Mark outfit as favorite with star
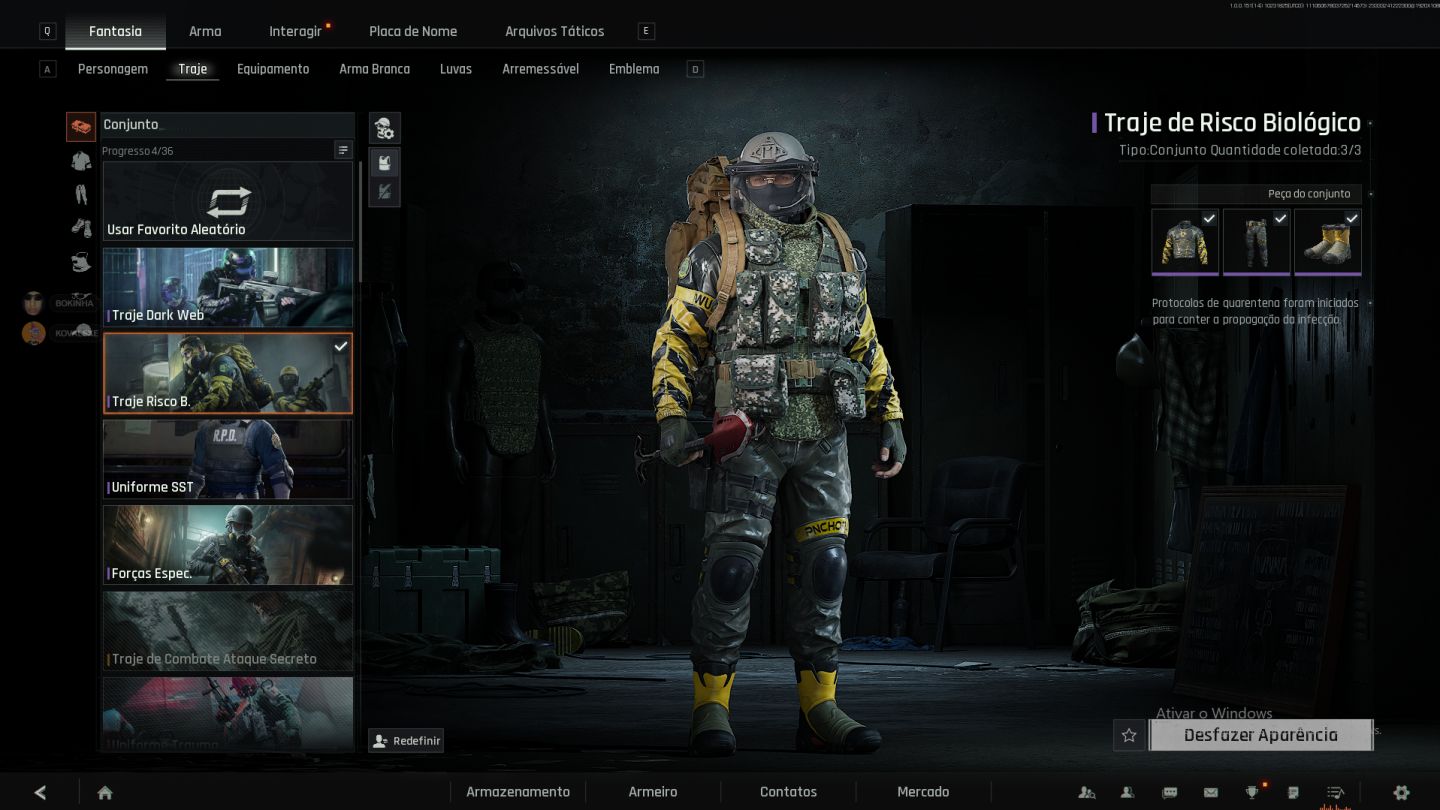 click(1129, 735)
